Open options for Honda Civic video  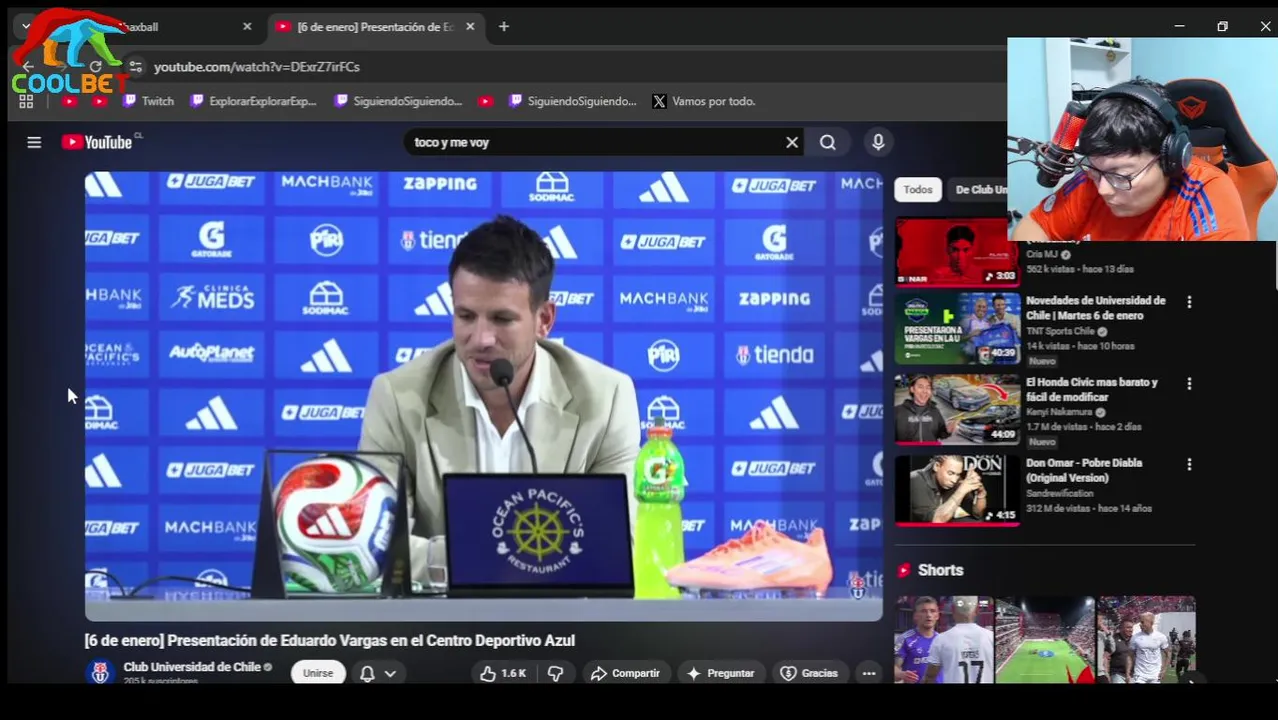coord(1189,383)
